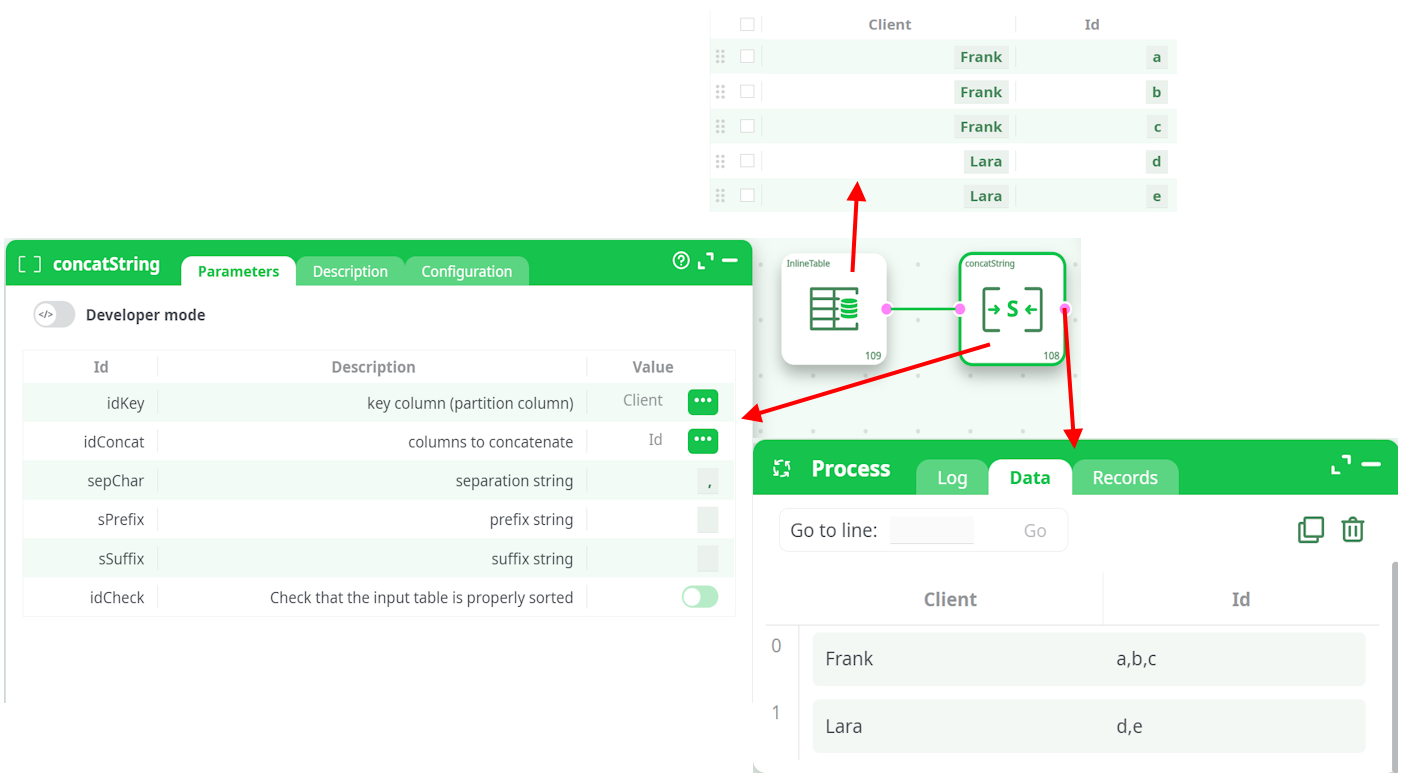Toggle idCheck sorted-table switch
Screen dimensions: 1401x775
coord(700,598)
